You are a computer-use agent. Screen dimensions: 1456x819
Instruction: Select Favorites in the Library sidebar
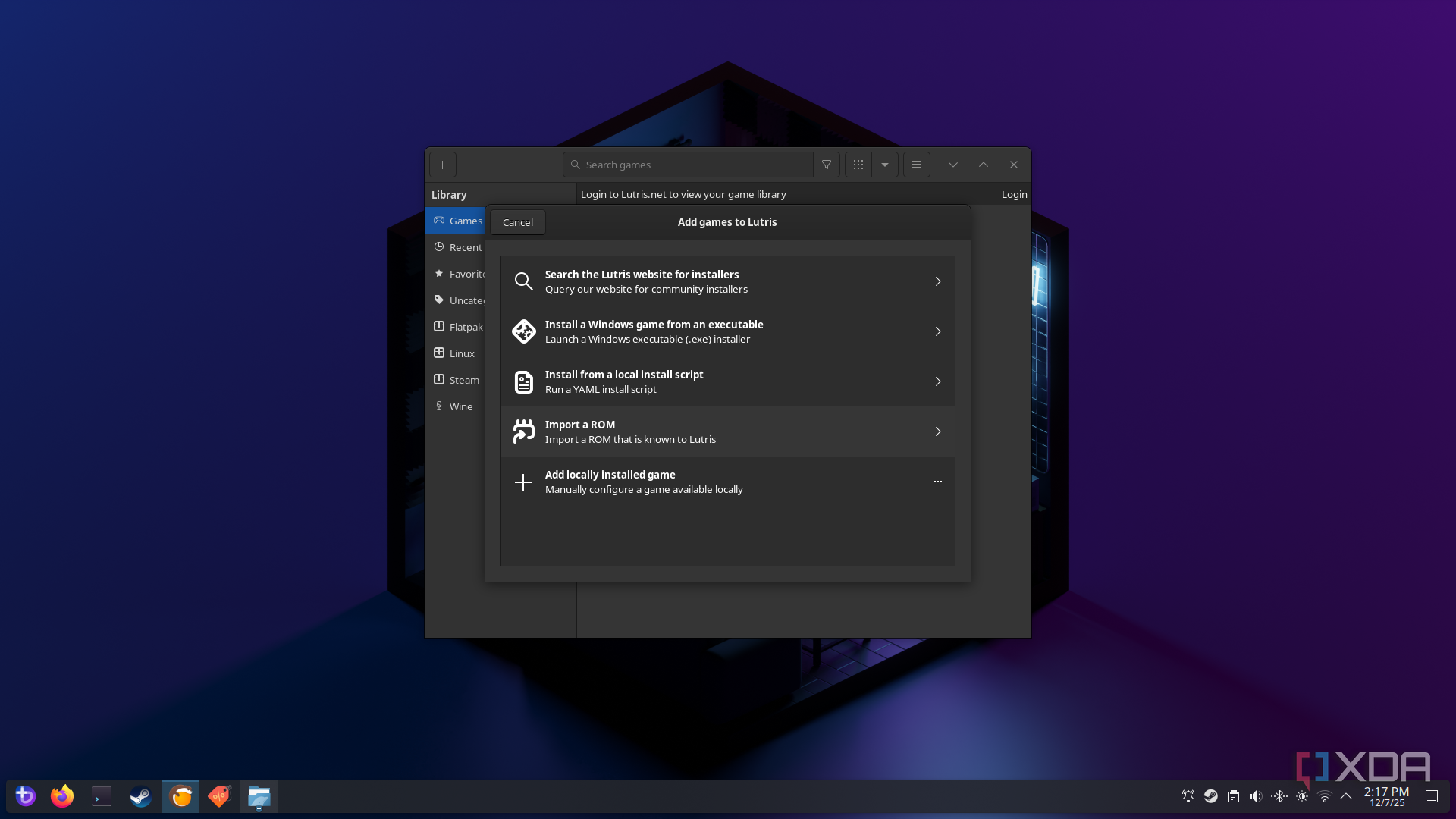tap(455, 274)
